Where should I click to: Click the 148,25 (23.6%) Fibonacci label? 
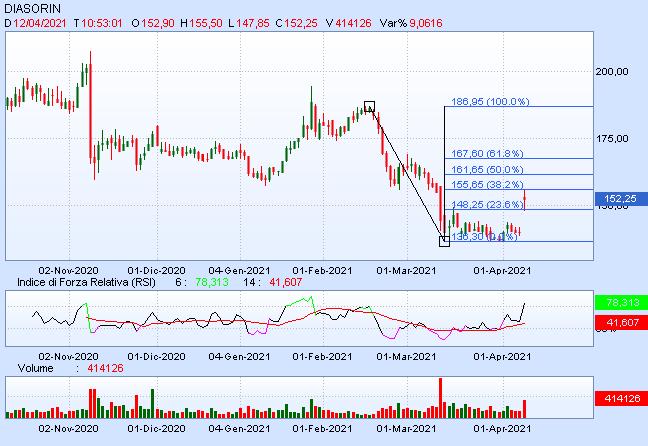(x=487, y=204)
